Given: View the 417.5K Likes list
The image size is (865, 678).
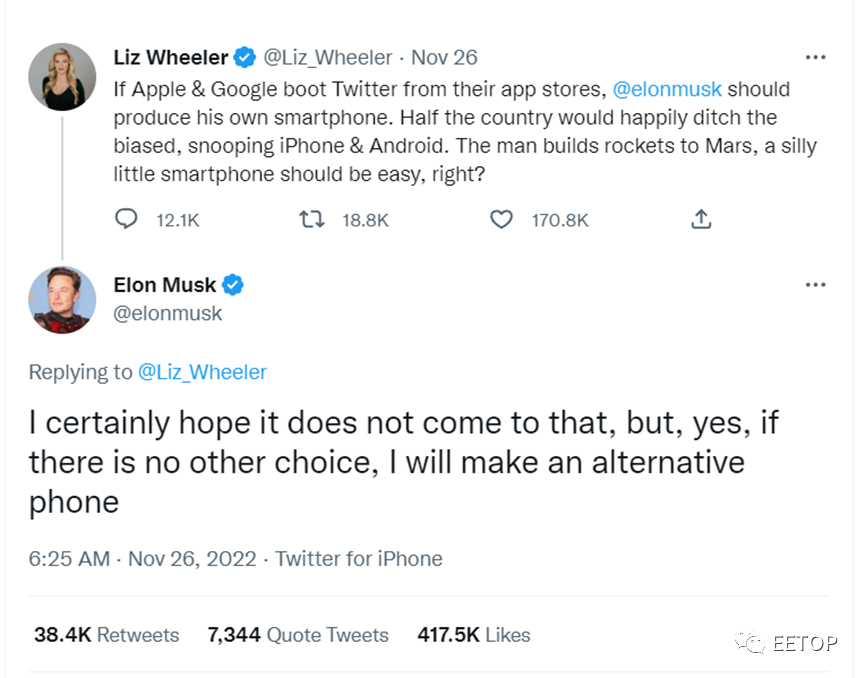Looking at the screenshot, I should [x=474, y=635].
